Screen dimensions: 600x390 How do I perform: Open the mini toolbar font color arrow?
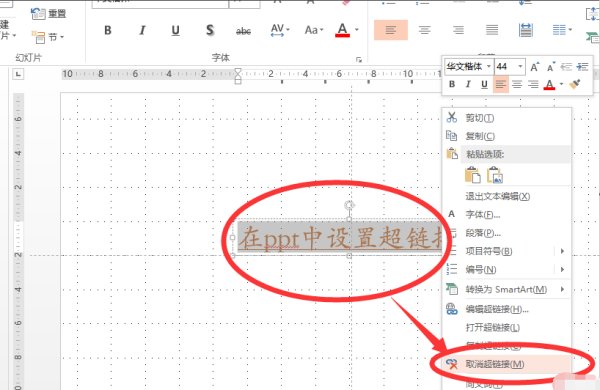pyautogui.click(x=561, y=84)
